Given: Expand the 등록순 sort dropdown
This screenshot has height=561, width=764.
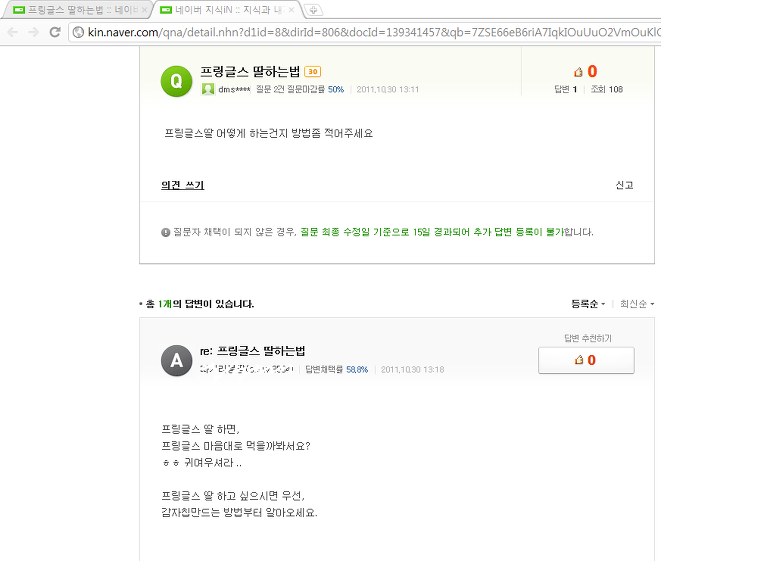Looking at the screenshot, I should point(588,304).
